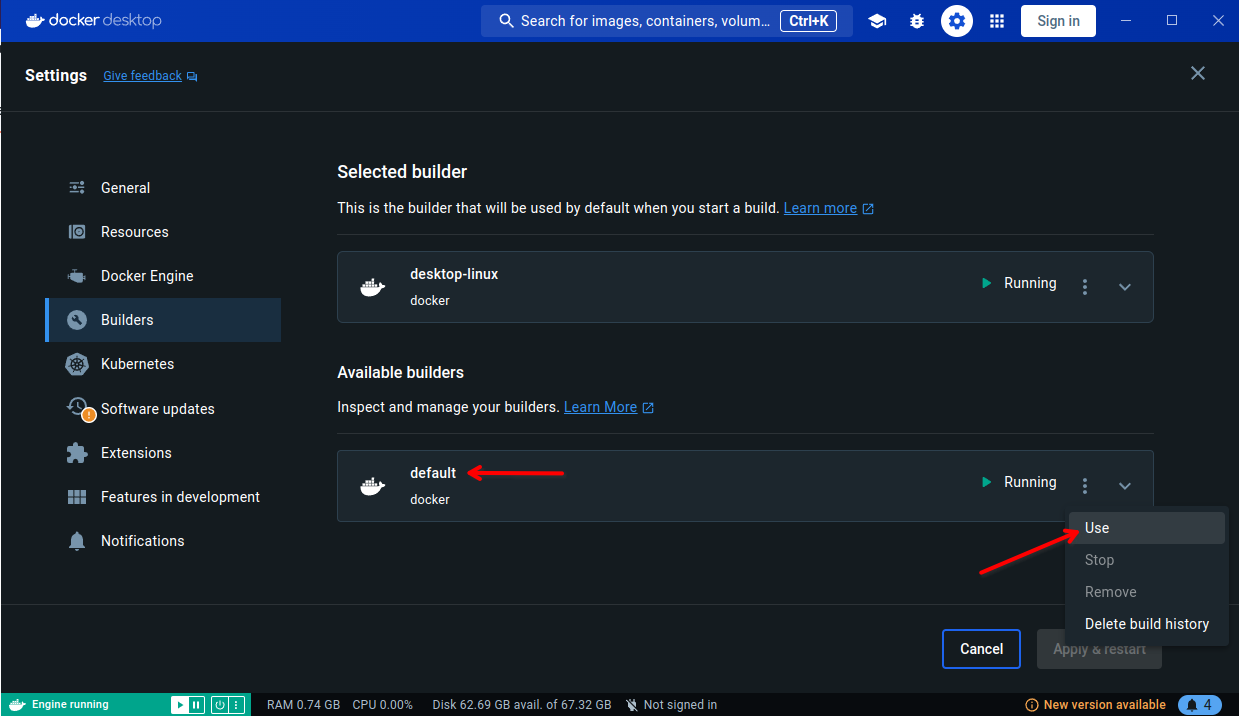Click the CPU 0.00% status entry
Image resolution: width=1239 pixels, height=716 pixels.
pyautogui.click(x=383, y=705)
